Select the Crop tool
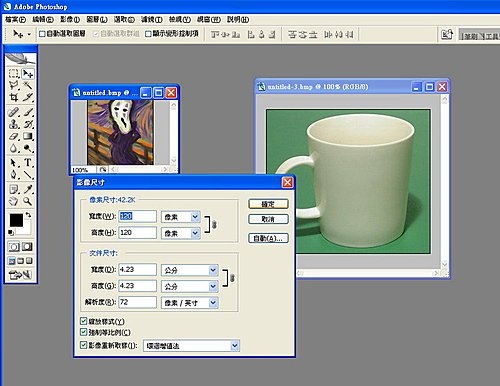The image size is (500, 386). coord(14,97)
